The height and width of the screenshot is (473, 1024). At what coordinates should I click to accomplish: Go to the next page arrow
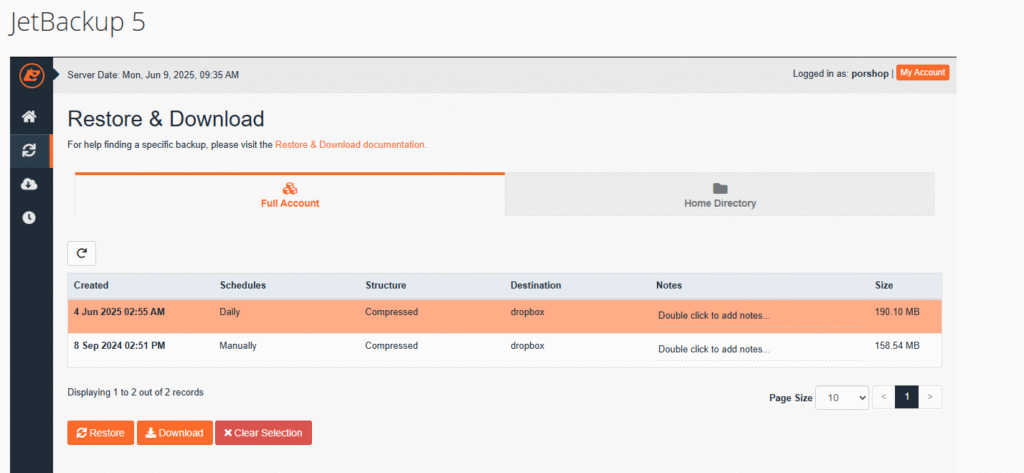930,397
